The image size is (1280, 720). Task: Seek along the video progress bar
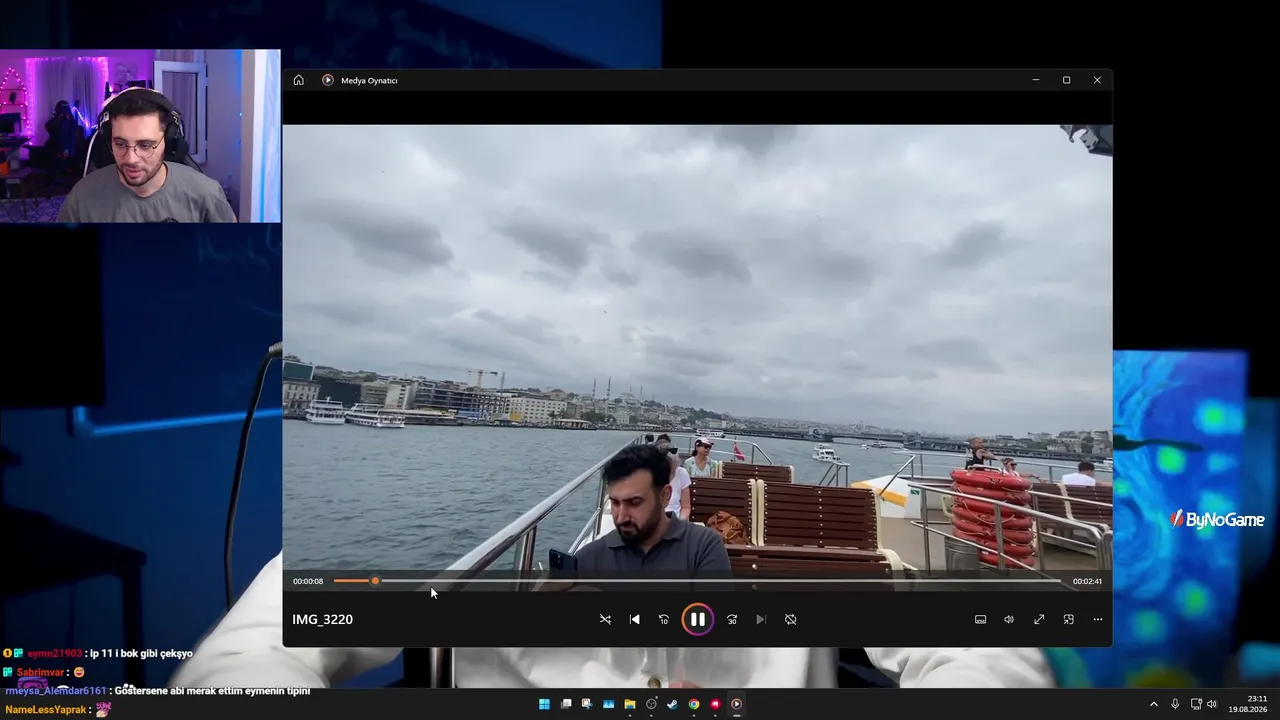[x=697, y=581]
